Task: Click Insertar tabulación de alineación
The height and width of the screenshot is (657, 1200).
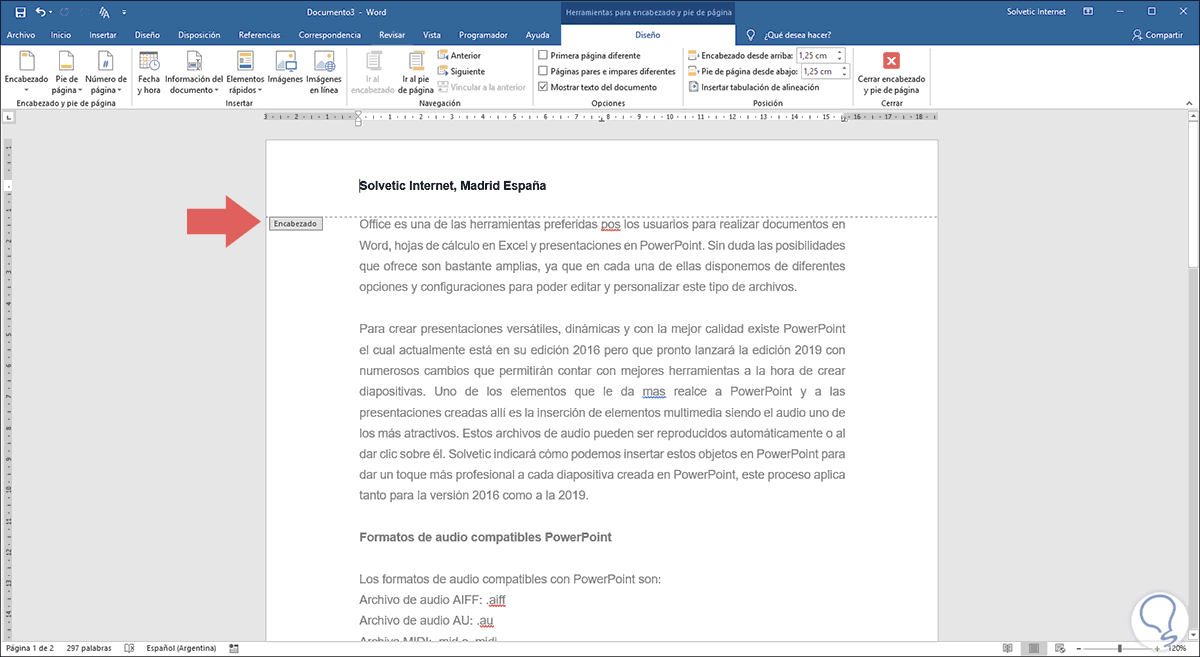Action: tap(755, 87)
